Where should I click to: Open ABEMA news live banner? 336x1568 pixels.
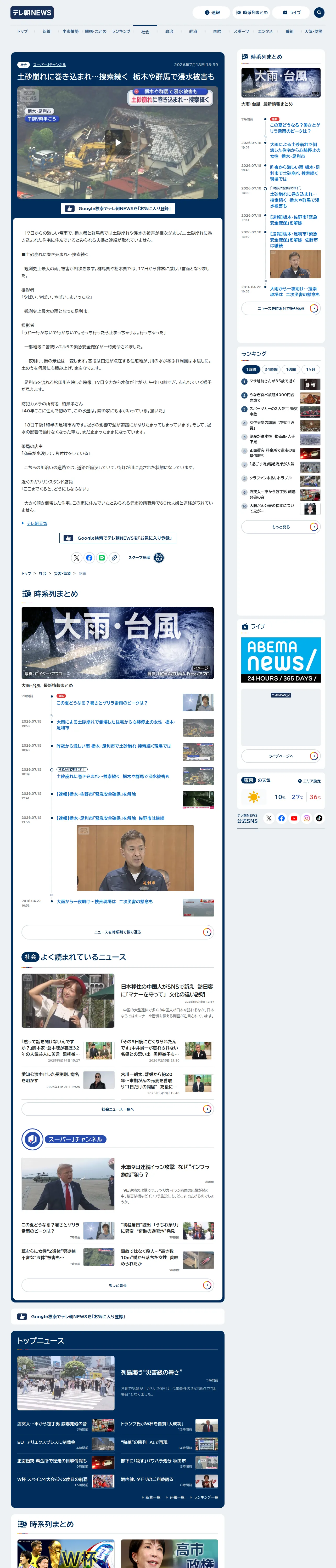(281, 660)
